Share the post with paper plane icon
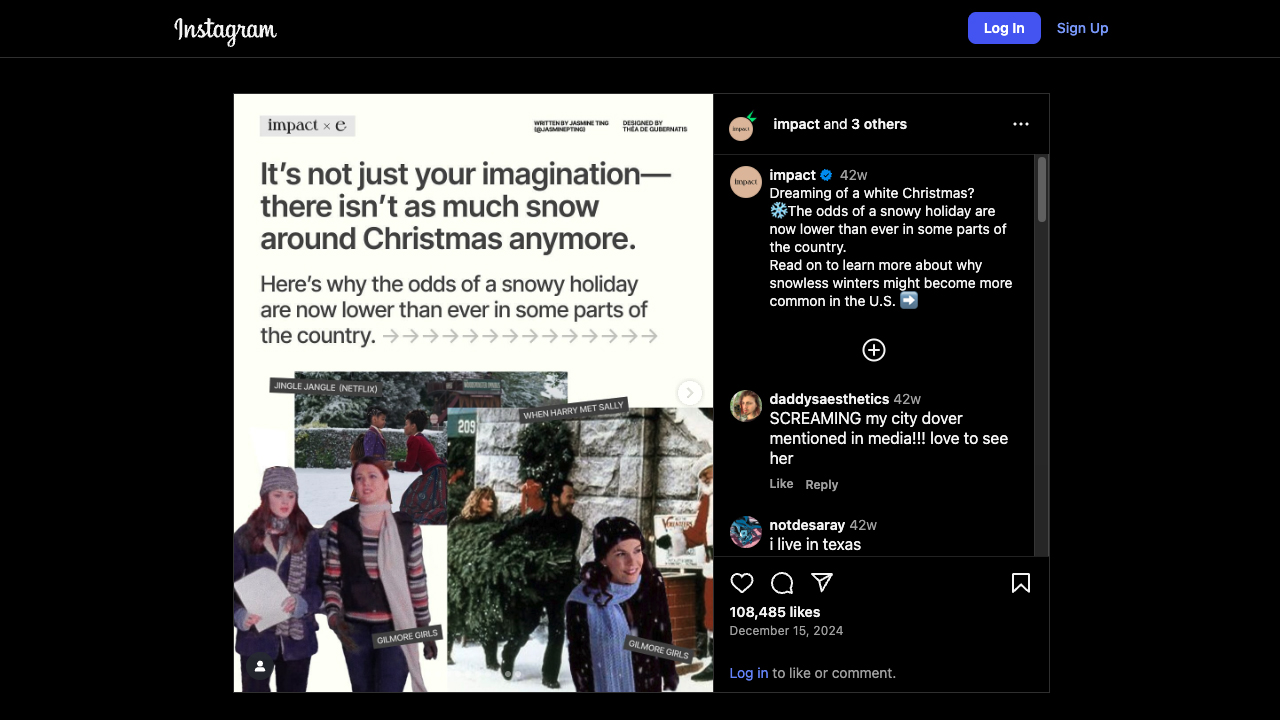The width and height of the screenshot is (1280, 720). click(x=822, y=583)
